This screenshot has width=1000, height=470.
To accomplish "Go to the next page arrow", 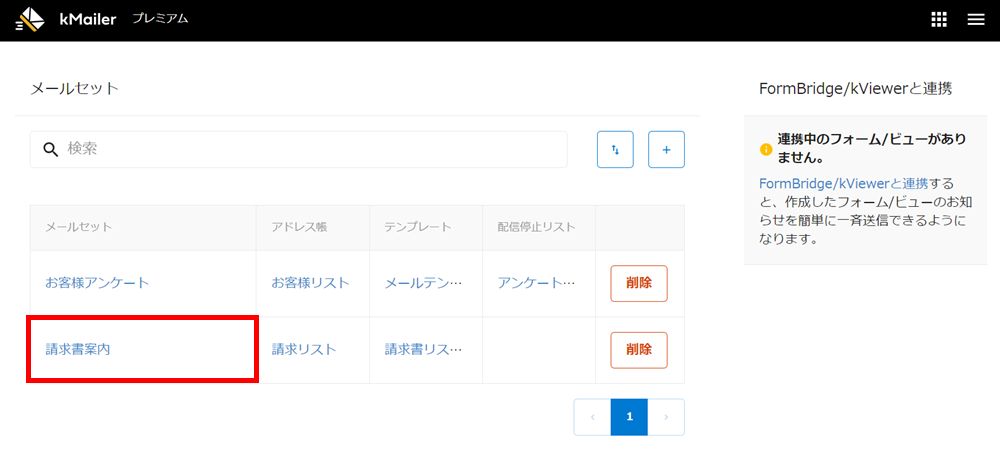I will point(666,417).
